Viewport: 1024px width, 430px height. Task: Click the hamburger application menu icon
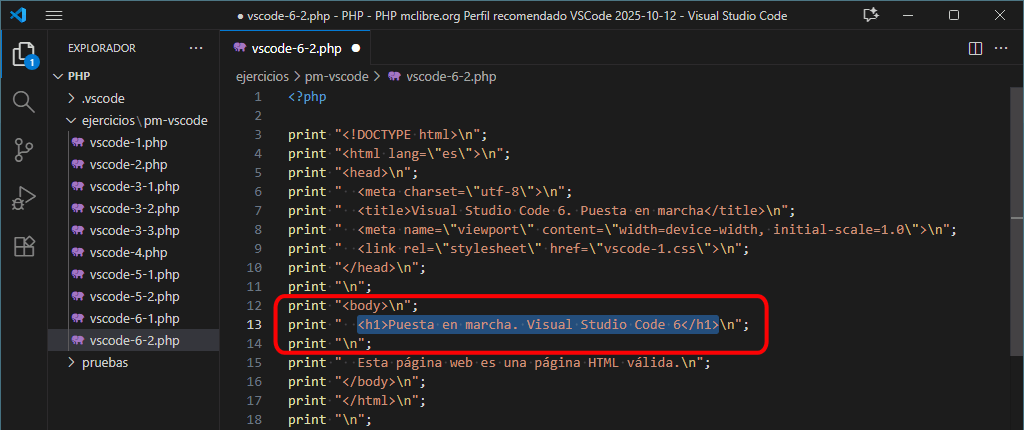[x=54, y=16]
